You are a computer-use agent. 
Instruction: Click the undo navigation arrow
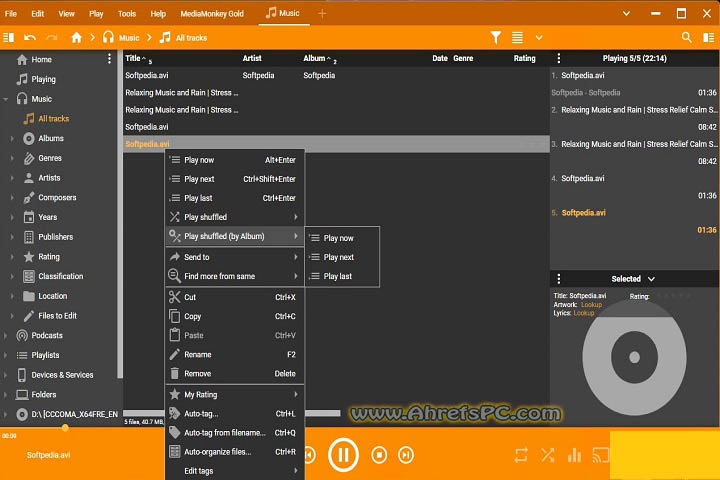pyautogui.click(x=30, y=38)
